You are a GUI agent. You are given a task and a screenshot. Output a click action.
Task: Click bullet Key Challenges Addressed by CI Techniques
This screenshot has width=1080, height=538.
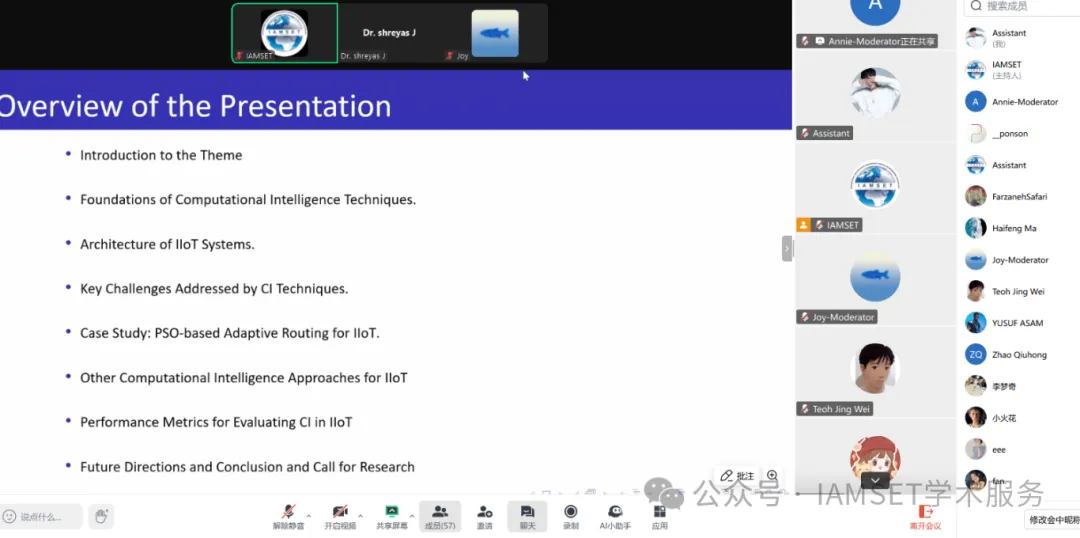[214, 289]
